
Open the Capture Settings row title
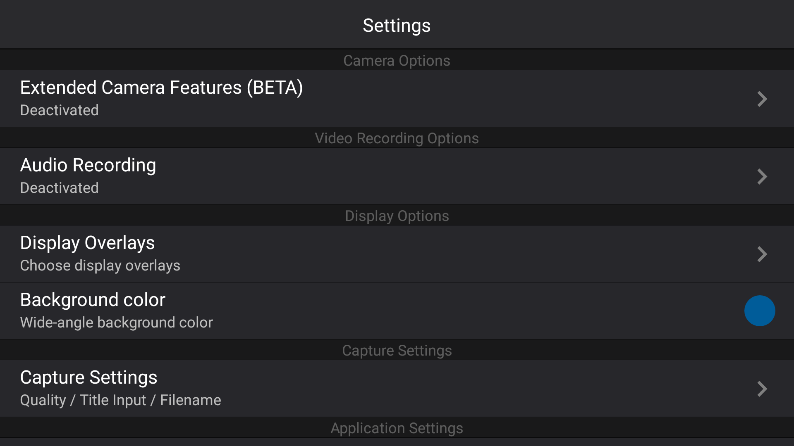click(x=89, y=378)
